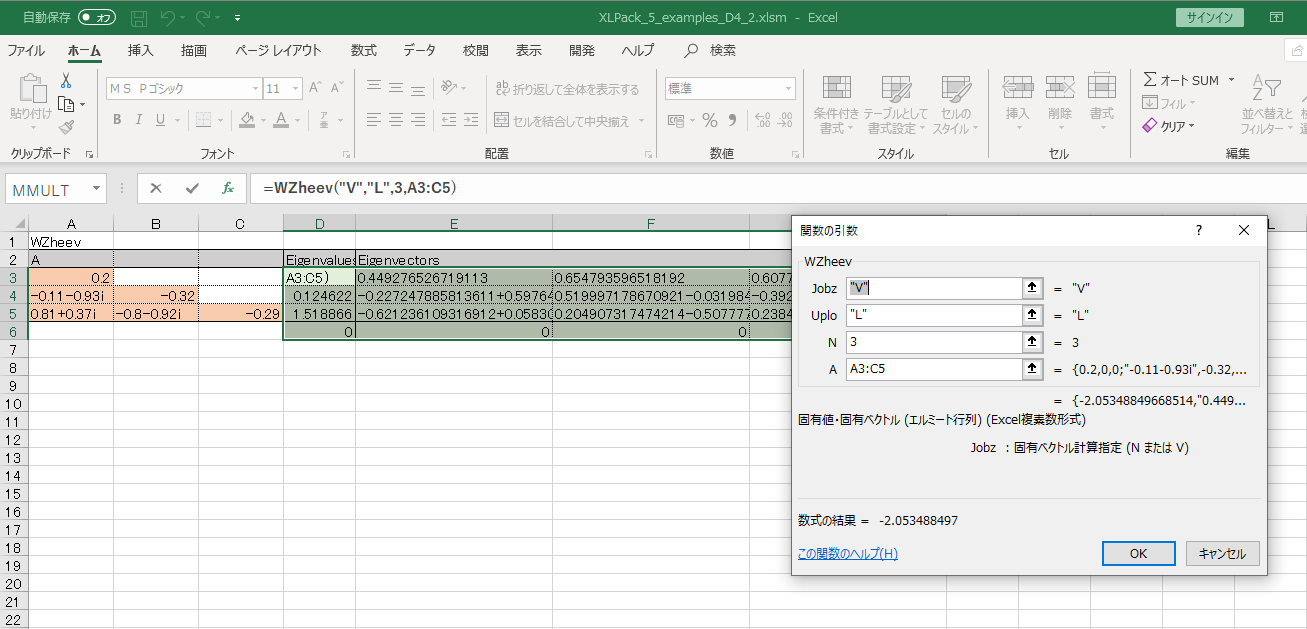Click the cut scissors icon
Screen dimensions: 1307x629
[x=66, y=81]
